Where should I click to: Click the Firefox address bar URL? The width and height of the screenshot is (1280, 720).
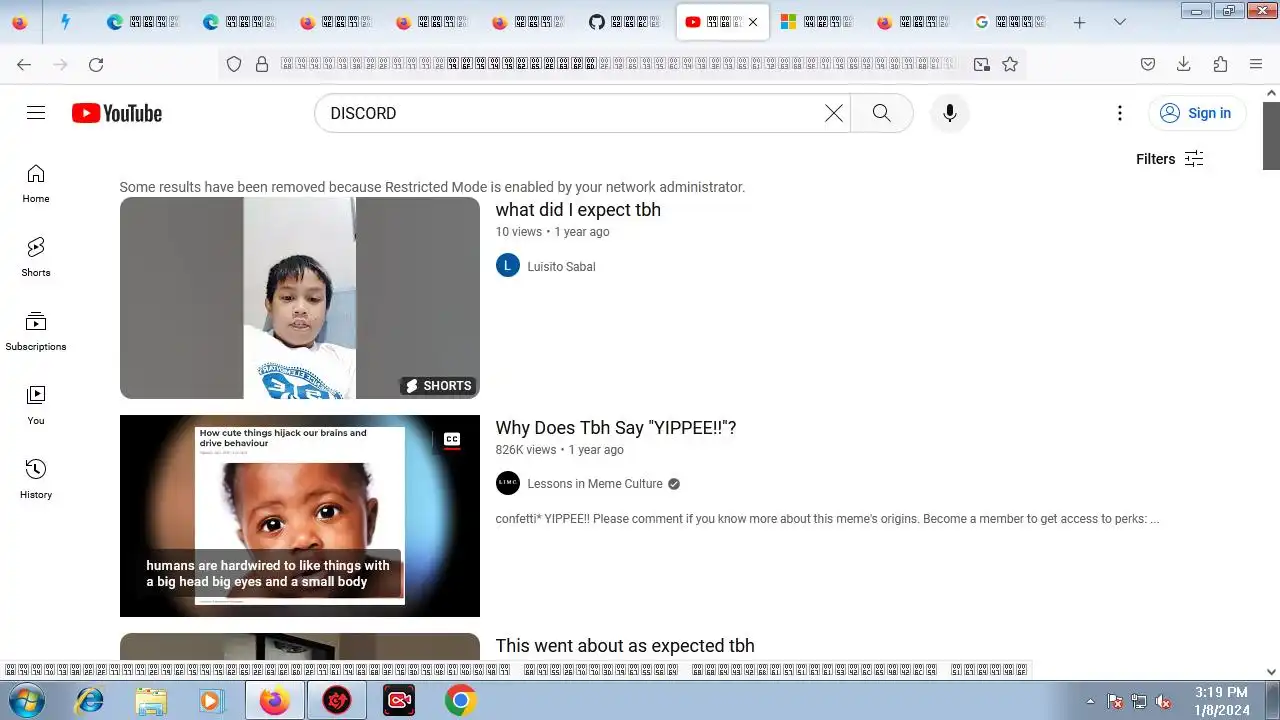coord(618,64)
